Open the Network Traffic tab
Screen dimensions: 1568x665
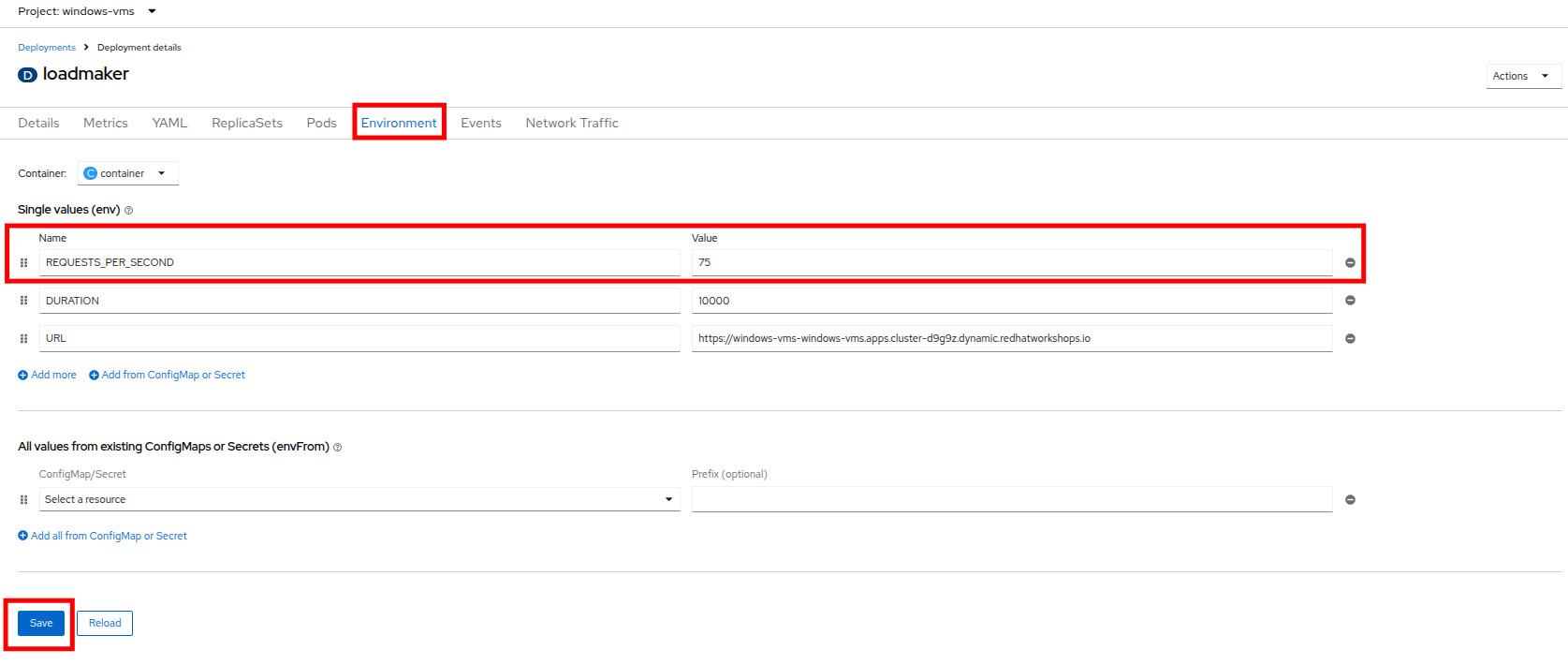(572, 123)
